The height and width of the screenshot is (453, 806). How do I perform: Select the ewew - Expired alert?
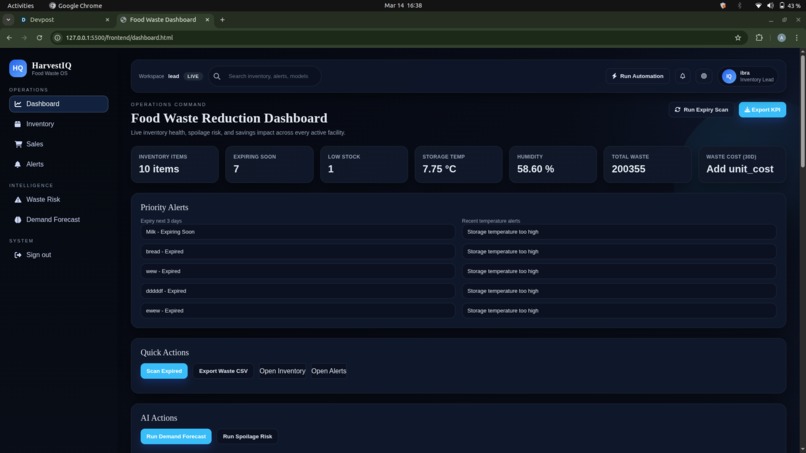[297, 311]
